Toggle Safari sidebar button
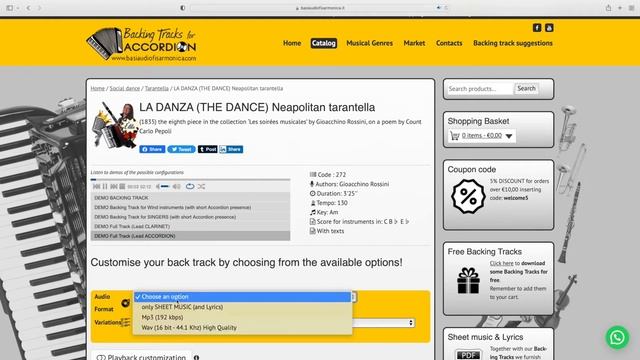 [9, 8]
